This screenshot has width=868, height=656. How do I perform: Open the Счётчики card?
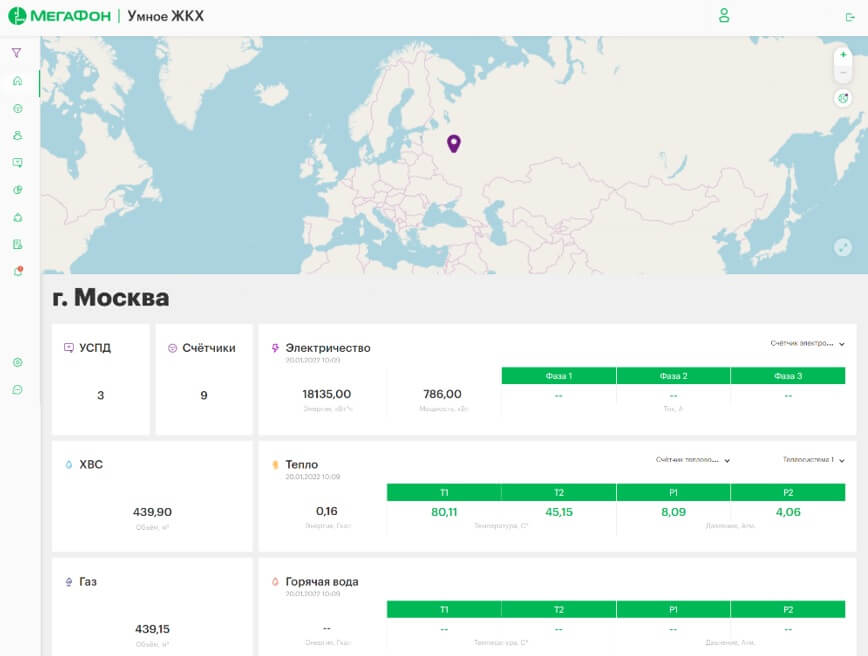point(204,379)
